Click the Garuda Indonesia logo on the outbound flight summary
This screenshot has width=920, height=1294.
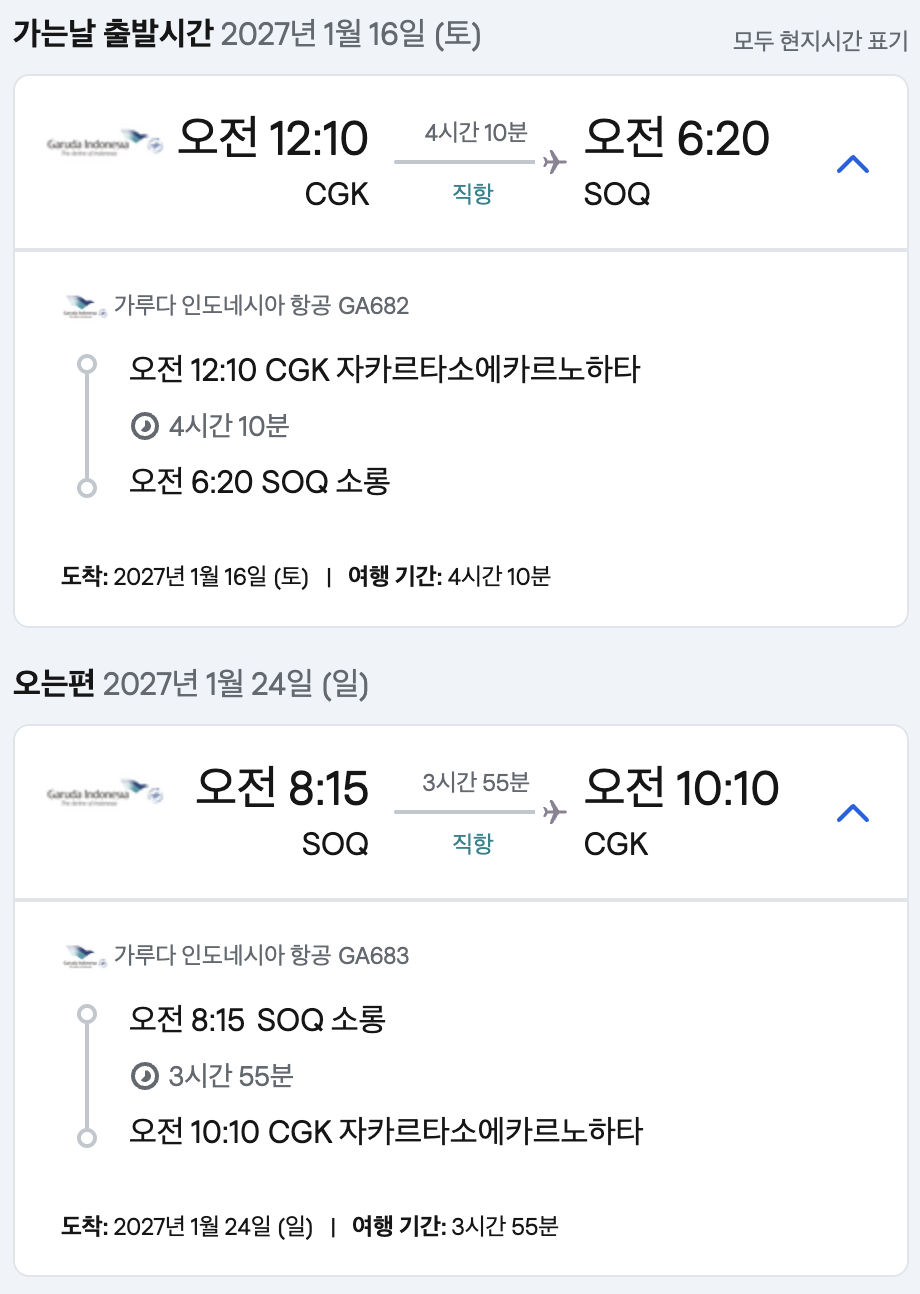tap(104, 143)
